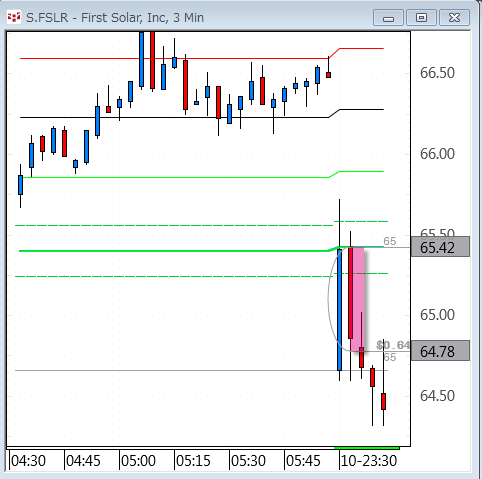
Task: Click the 64.50 price axis label
Action: pyautogui.click(x=437, y=396)
